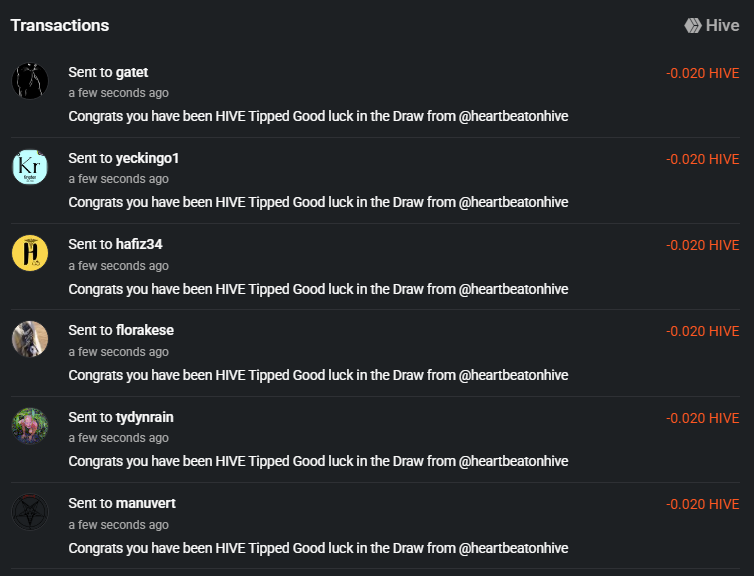Click the Hive logo icon

click(692, 26)
